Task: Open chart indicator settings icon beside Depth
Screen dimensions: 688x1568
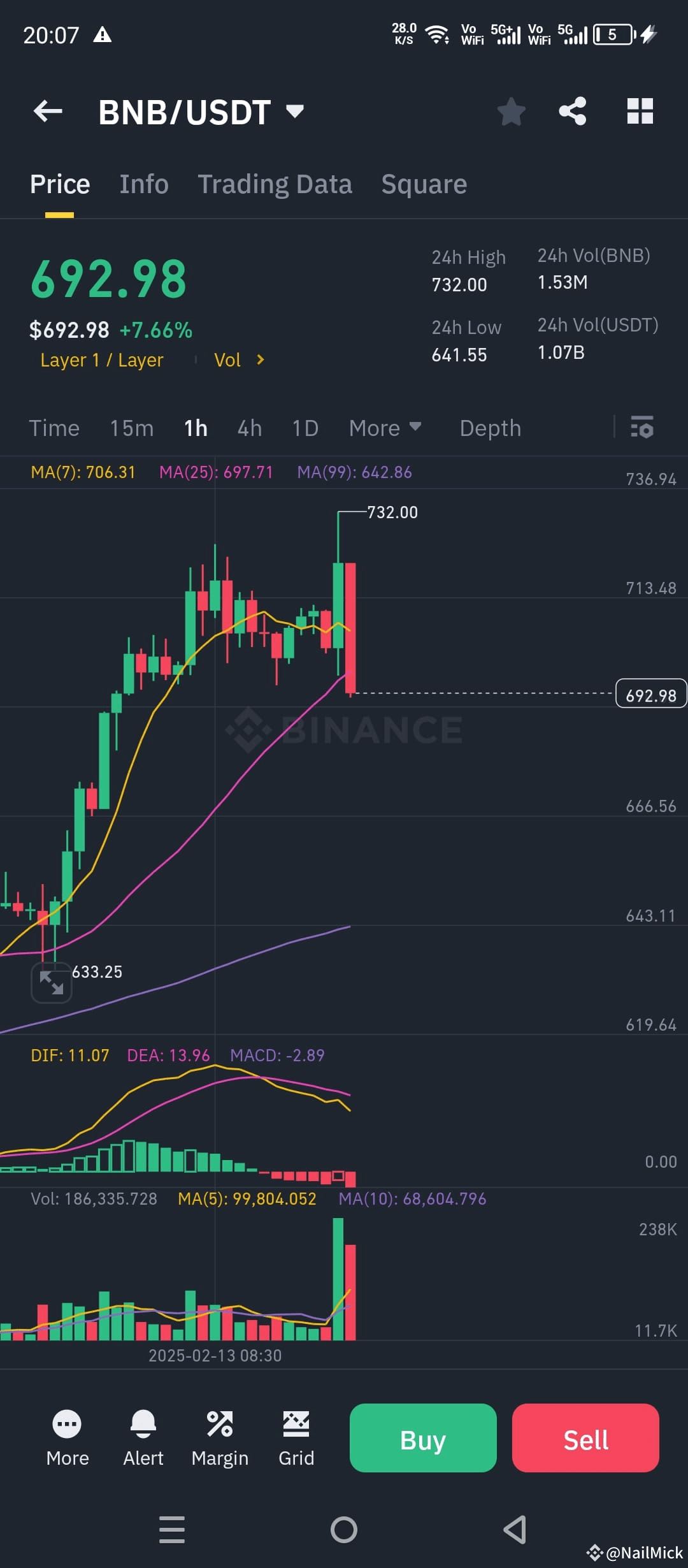Action: [642, 428]
